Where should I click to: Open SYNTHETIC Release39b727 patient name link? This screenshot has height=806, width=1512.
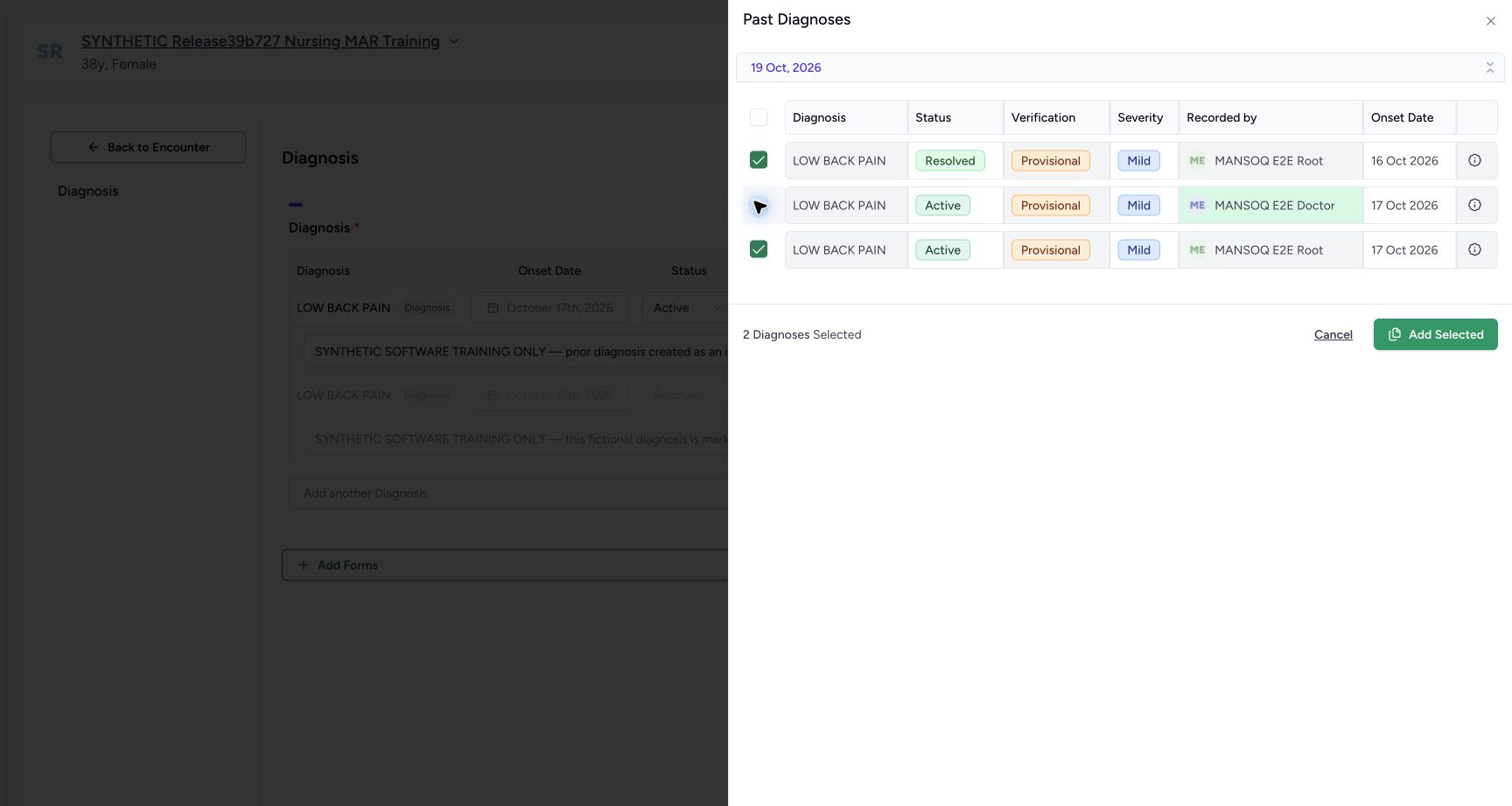[260, 41]
